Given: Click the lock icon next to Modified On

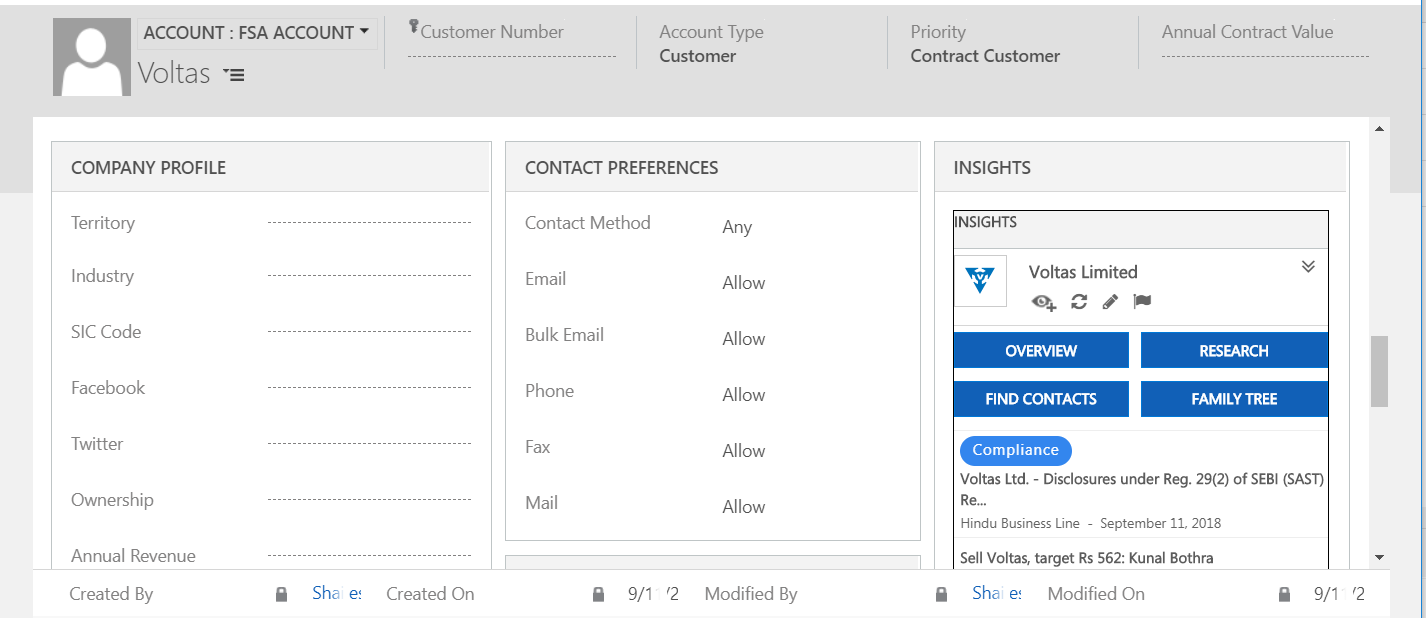Looking at the screenshot, I should (x=1284, y=594).
